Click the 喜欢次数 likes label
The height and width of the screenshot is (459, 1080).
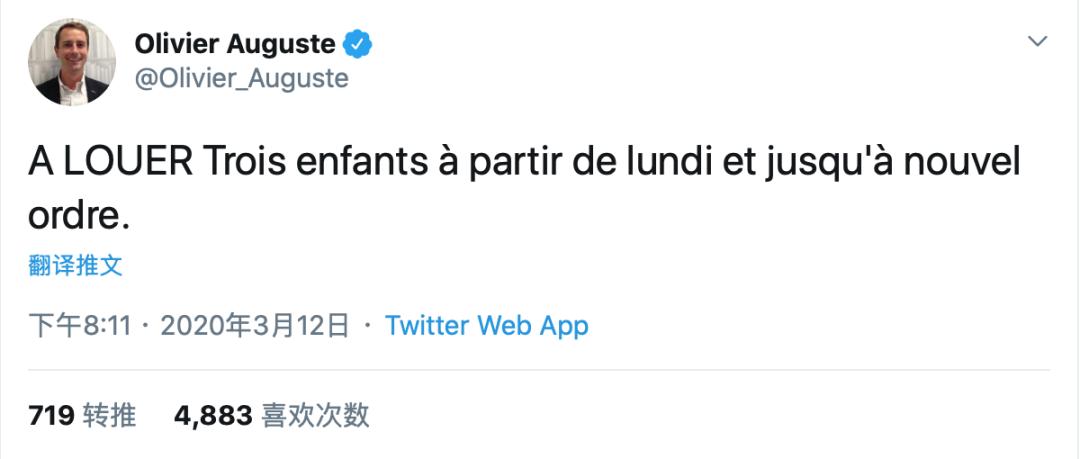point(315,415)
